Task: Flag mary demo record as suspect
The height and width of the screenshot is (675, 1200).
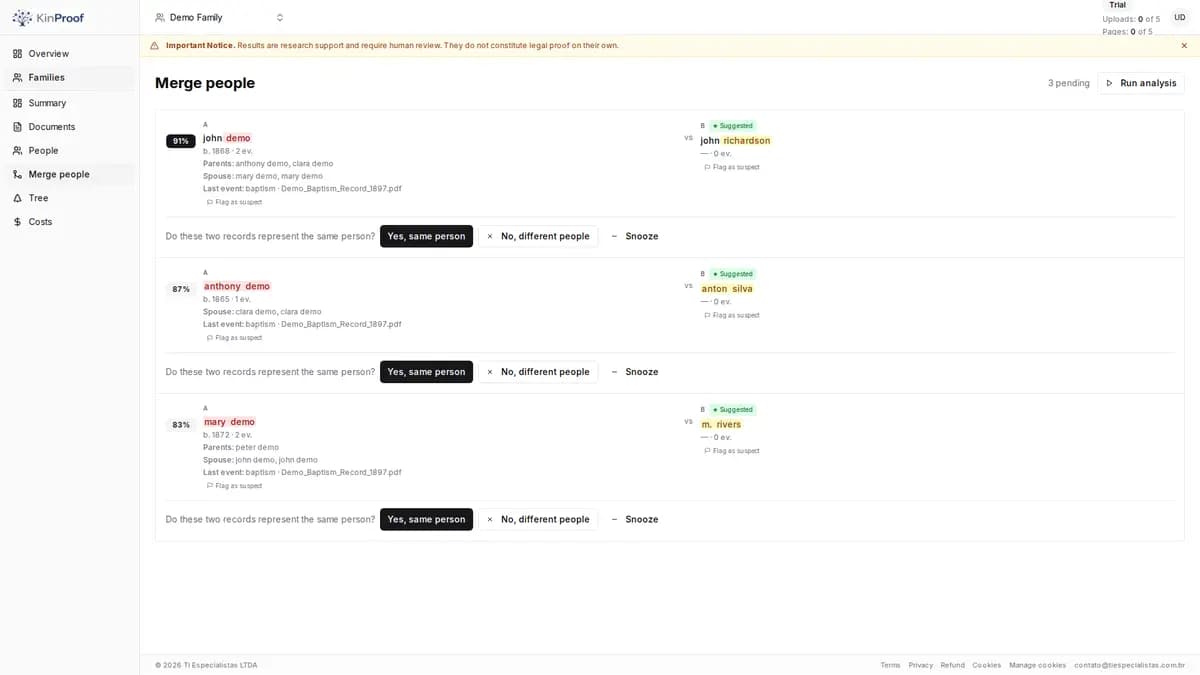Action: pyautogui.click(x=234, y=486)
